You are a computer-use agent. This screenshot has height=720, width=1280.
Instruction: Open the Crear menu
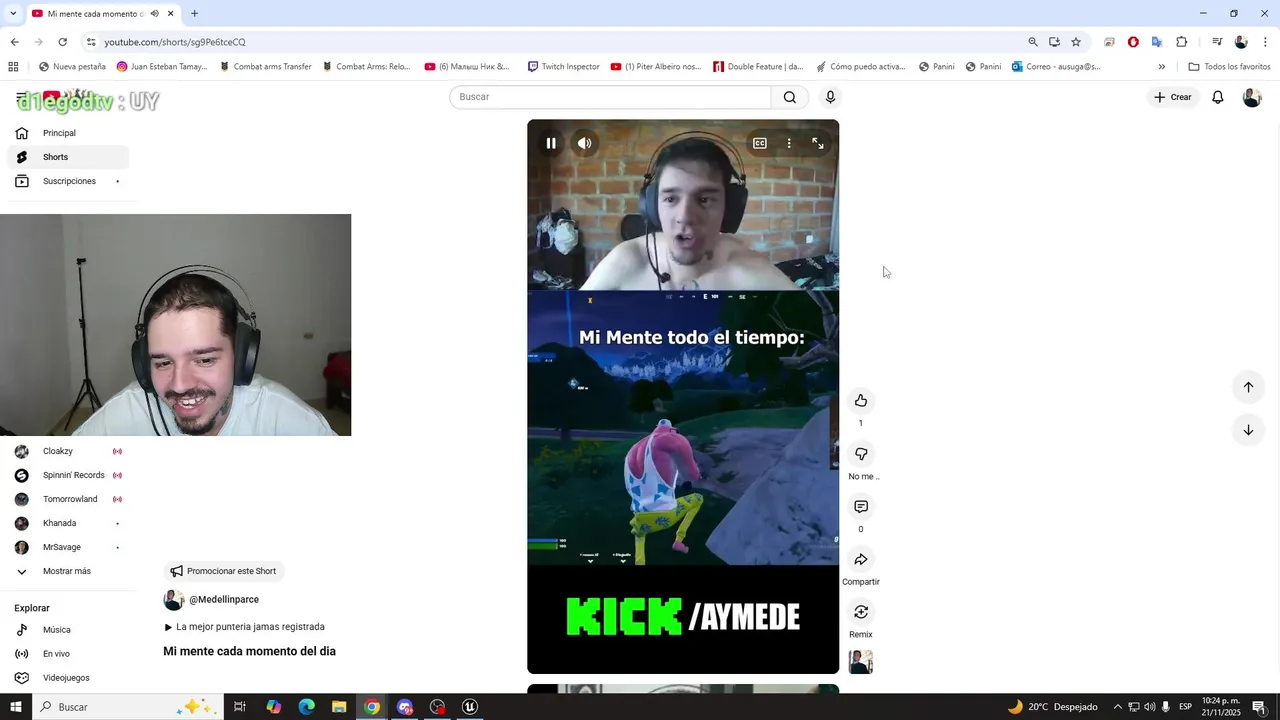pyautogui.click(x=1173, y=97)
